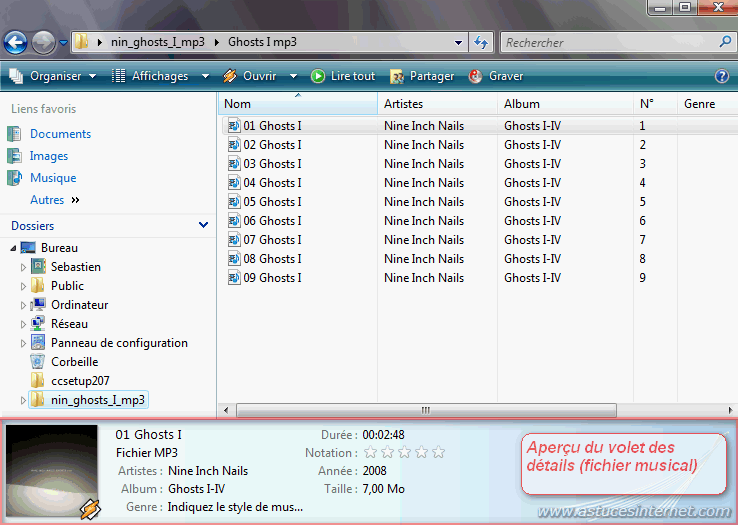The width and height of the screenshot is (738, 525).
Task: Sort by the Nom column header
Action: [298, 104]
